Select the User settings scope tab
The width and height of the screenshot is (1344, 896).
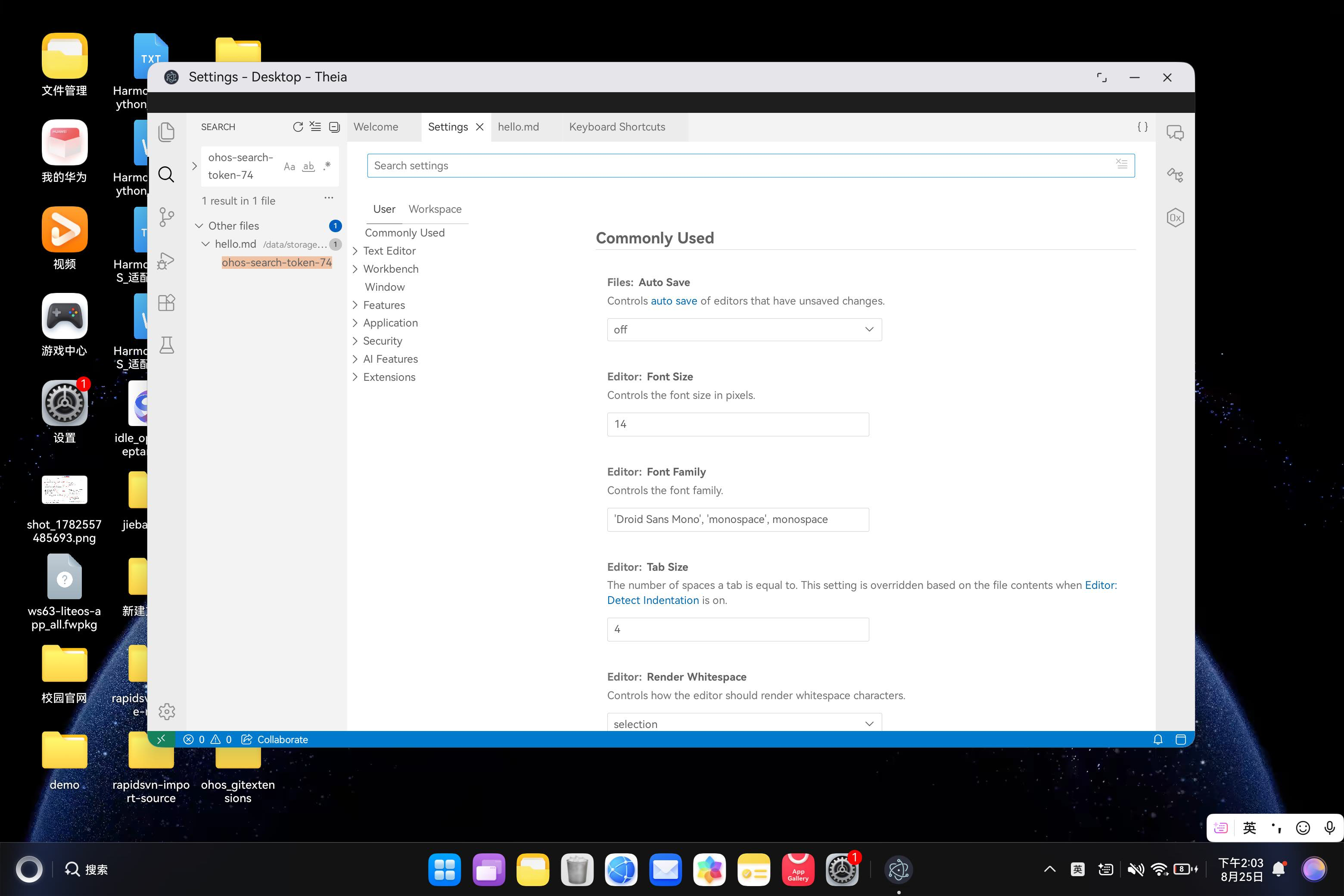pyautogui.click(x=384, y=209)
